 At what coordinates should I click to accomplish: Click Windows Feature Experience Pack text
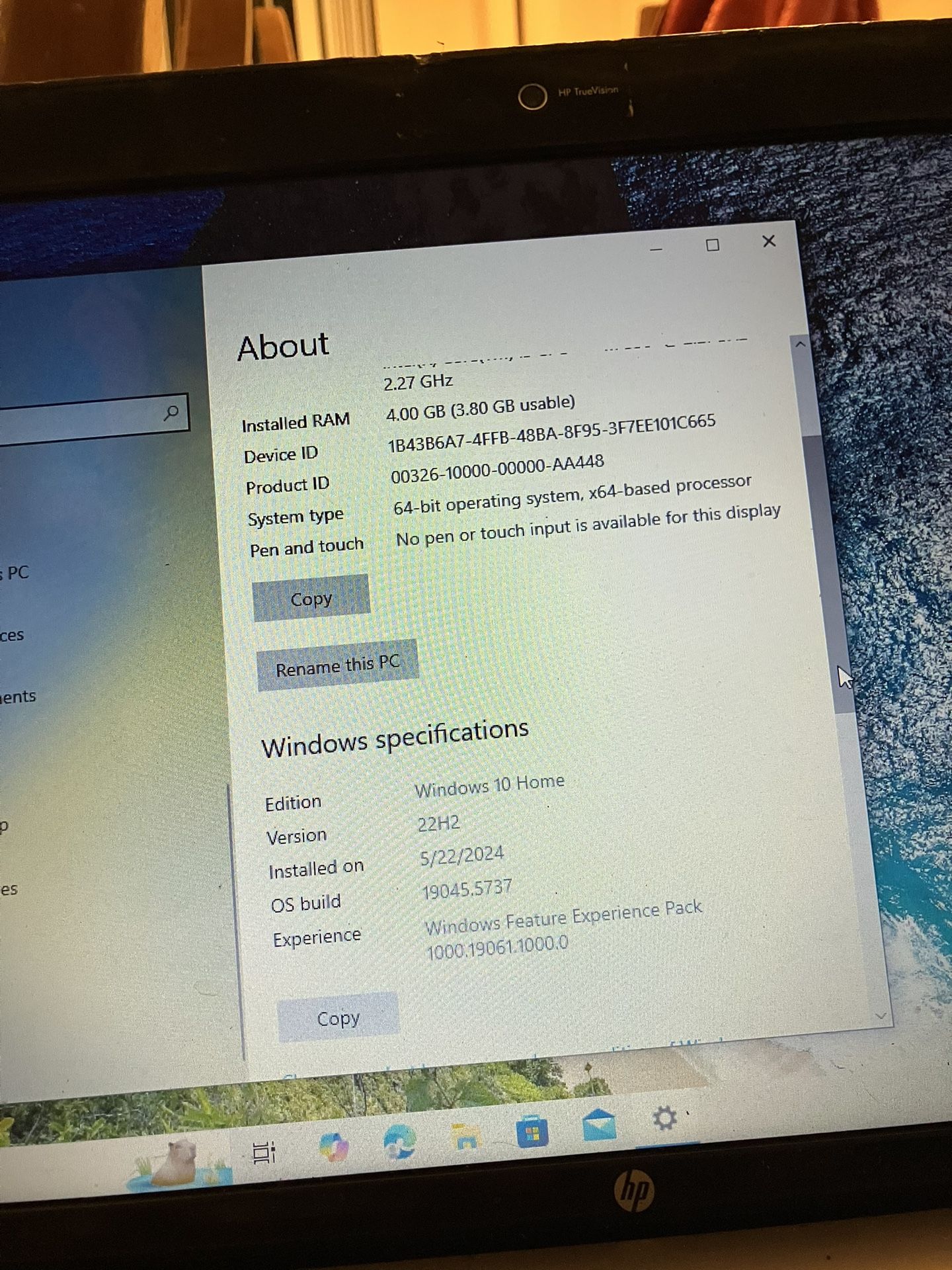pyautogui.click(x=563, y=917)
